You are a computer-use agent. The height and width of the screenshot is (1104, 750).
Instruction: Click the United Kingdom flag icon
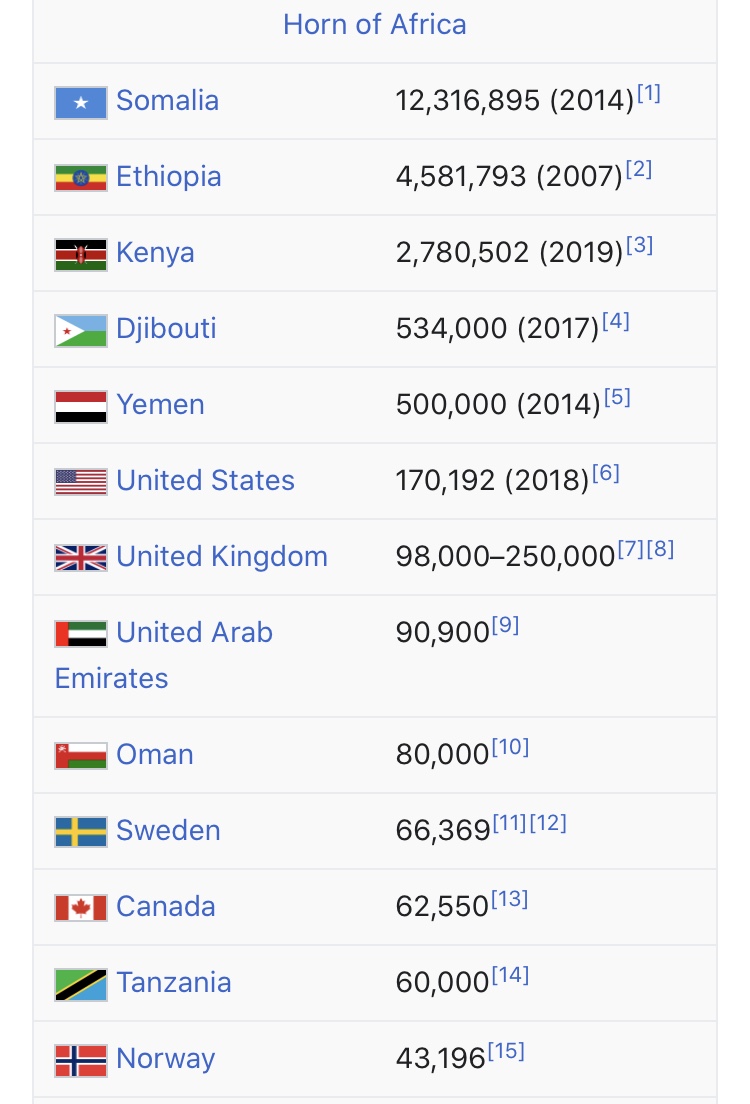(81, 558)
